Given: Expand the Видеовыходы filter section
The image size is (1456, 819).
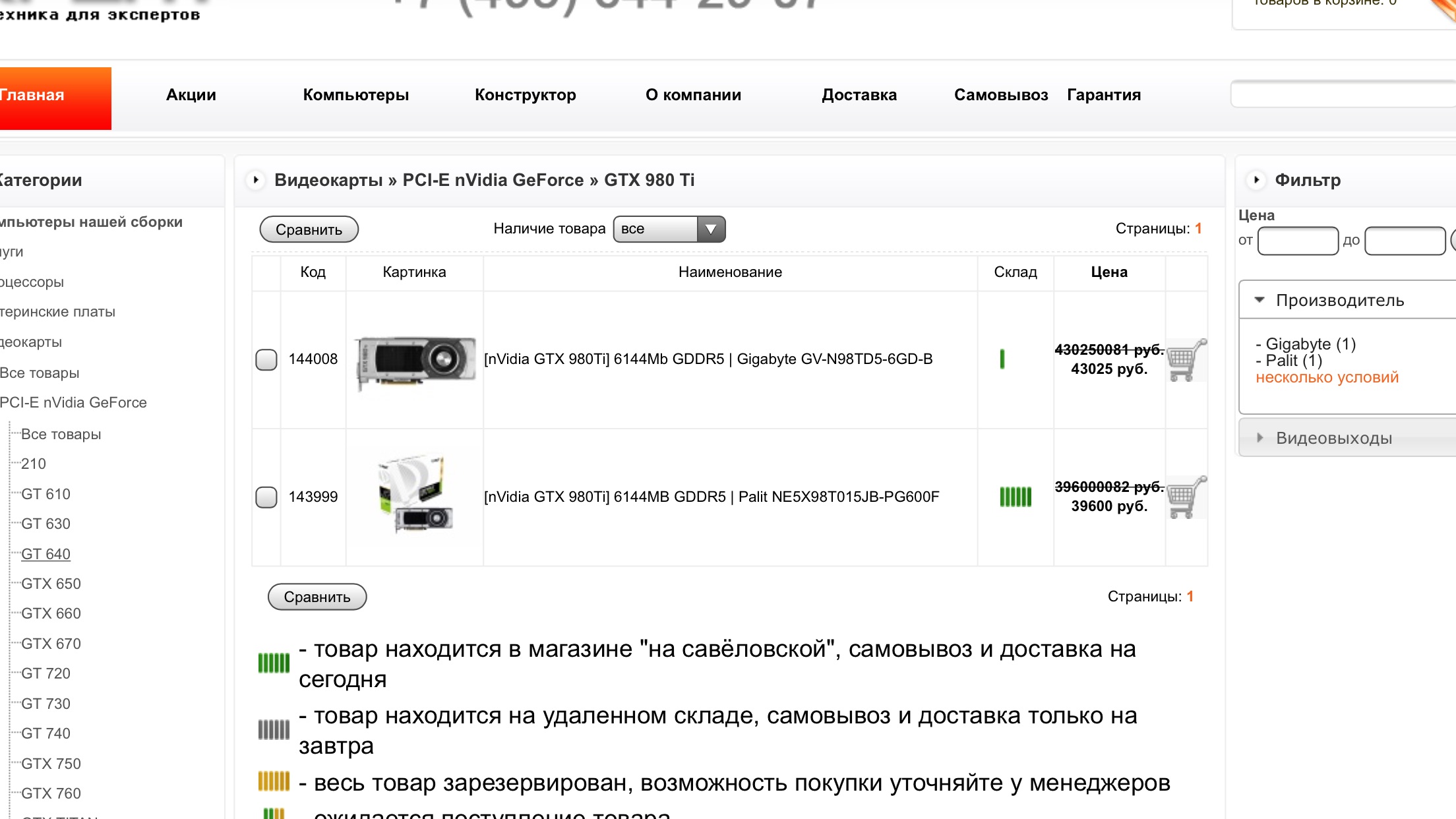Looking at the screenshot, I should click(1333, 438).
